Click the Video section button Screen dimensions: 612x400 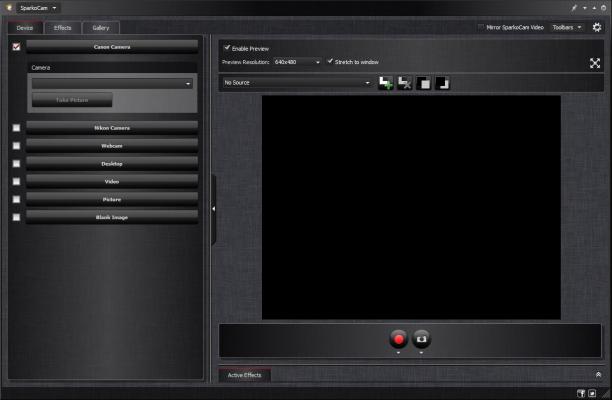[112, 182]
